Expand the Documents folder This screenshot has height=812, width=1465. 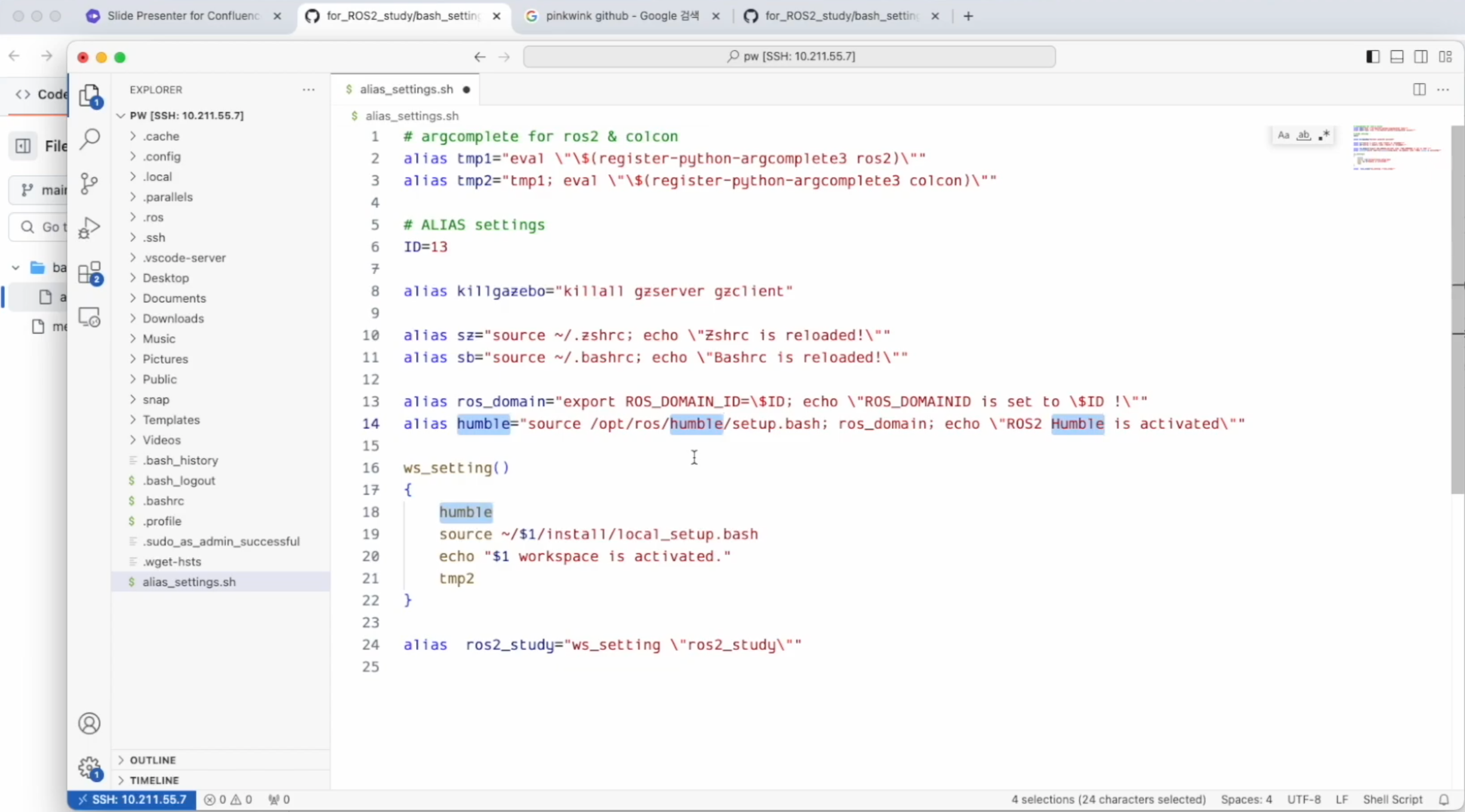pos(174,298)
